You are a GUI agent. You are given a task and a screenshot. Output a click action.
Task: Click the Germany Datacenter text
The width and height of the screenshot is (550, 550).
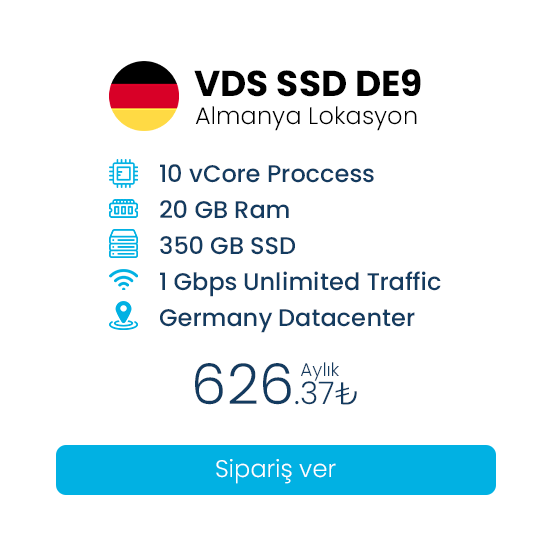[x=287, y=319]
